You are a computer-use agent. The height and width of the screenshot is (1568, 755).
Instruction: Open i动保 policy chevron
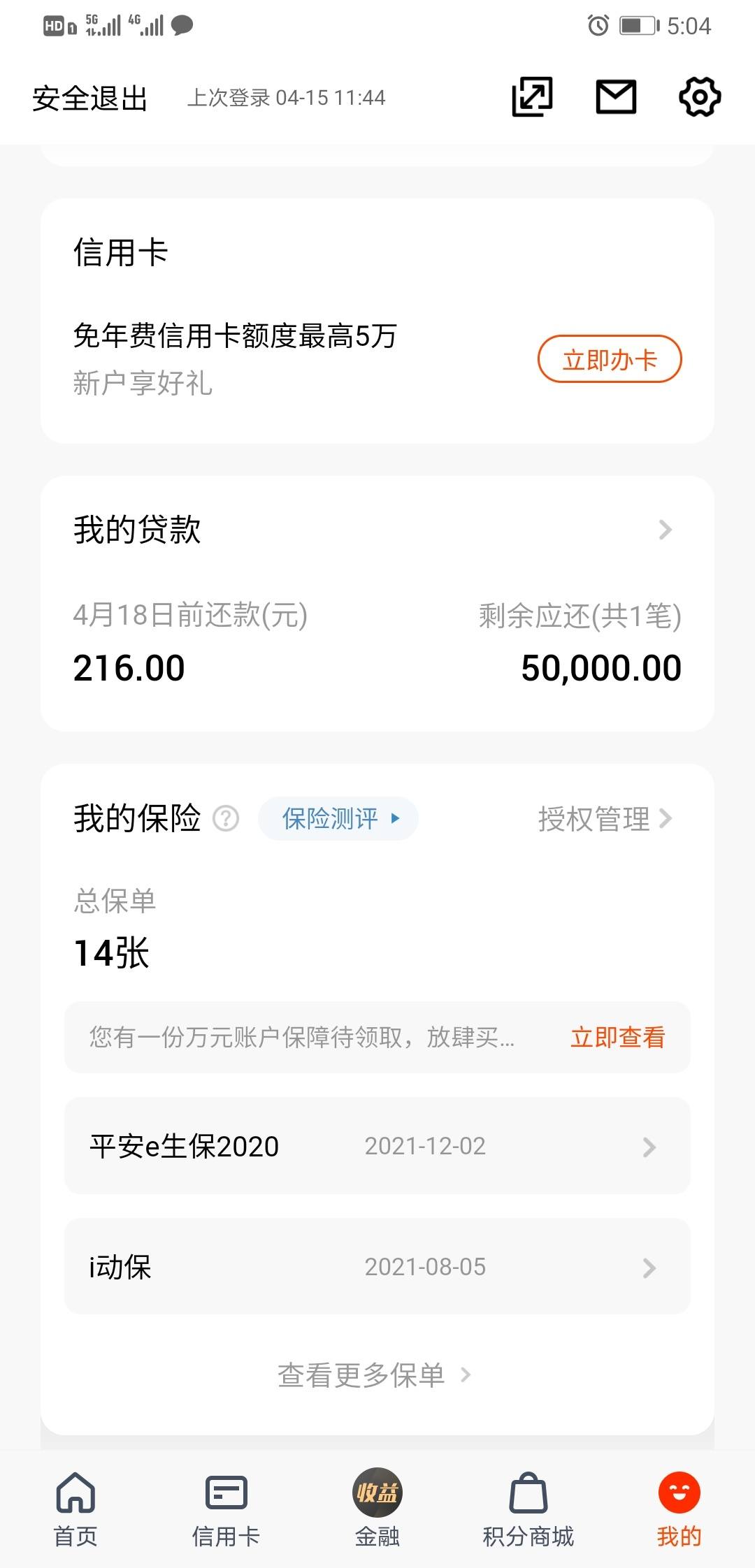tap(649, 1268)
